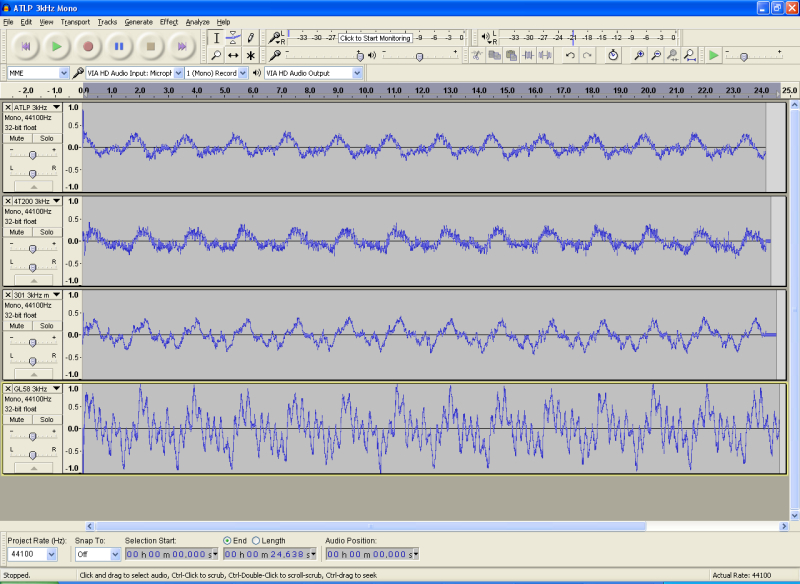Choose the Multi-Tool asterisk icon
The height and width of the screenshot is (584, 800).
click(x=250, y=55)
